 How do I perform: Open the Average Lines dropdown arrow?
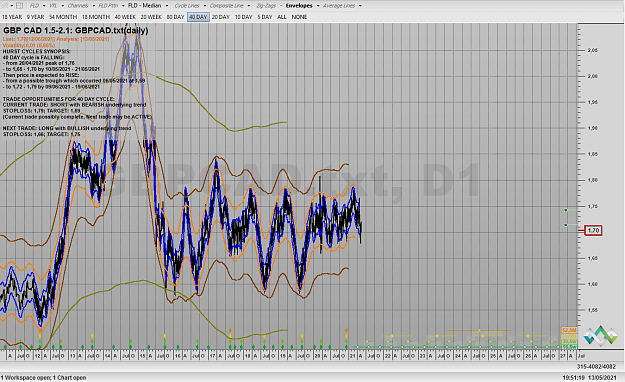360,6
